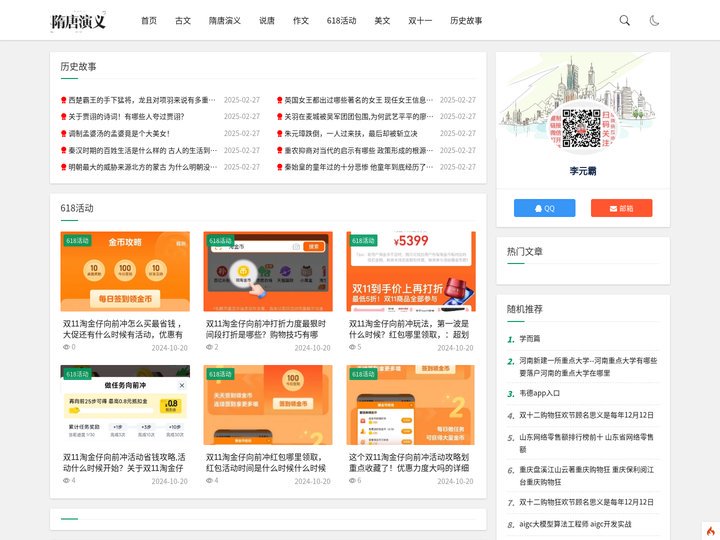The image size is (720, 540).
Task: Click the 每日做任务 phone thumbnail
Action: 411,405
